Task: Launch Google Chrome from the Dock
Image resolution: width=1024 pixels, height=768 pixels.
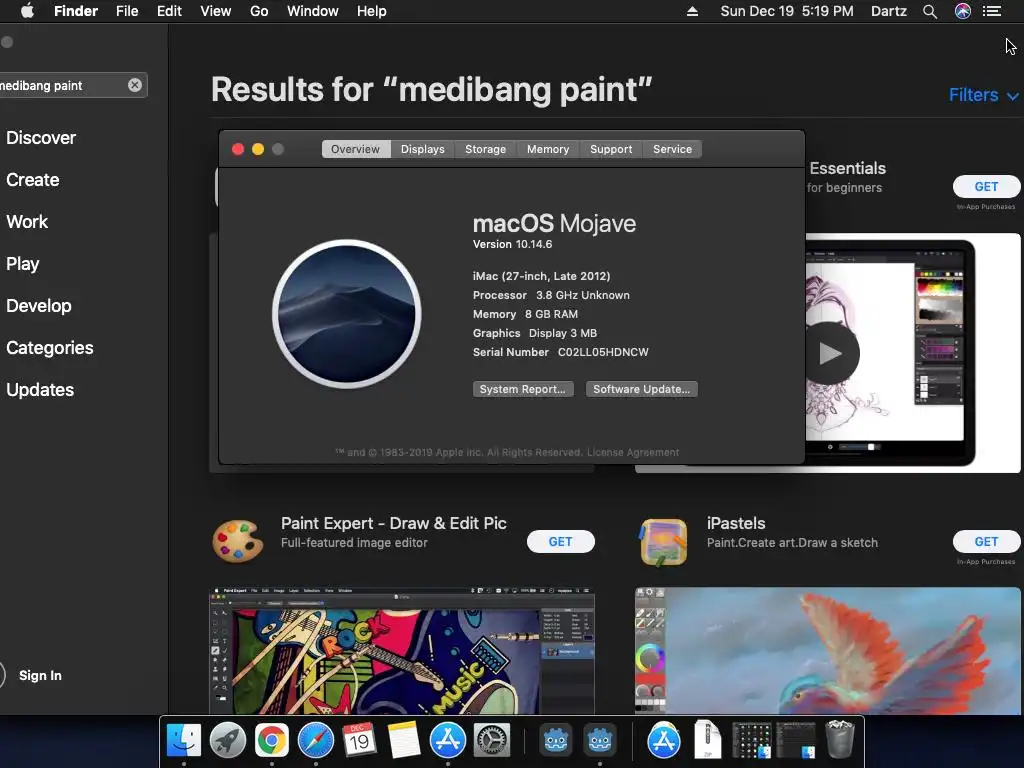Action: pos(272,741)
